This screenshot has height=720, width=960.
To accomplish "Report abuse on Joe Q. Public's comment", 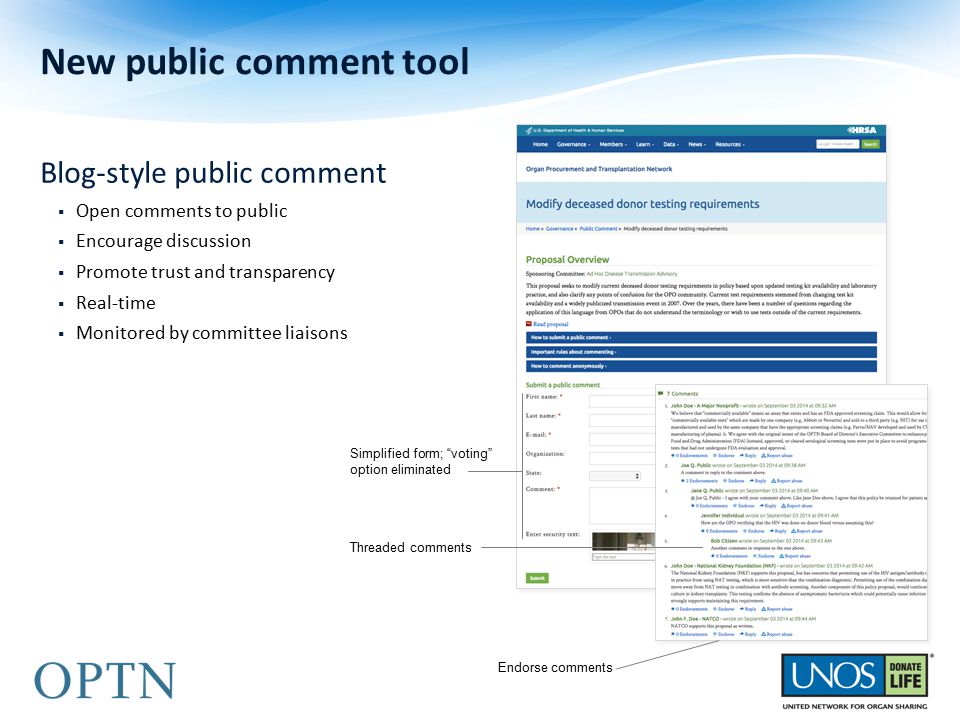I will pos(787,481).
